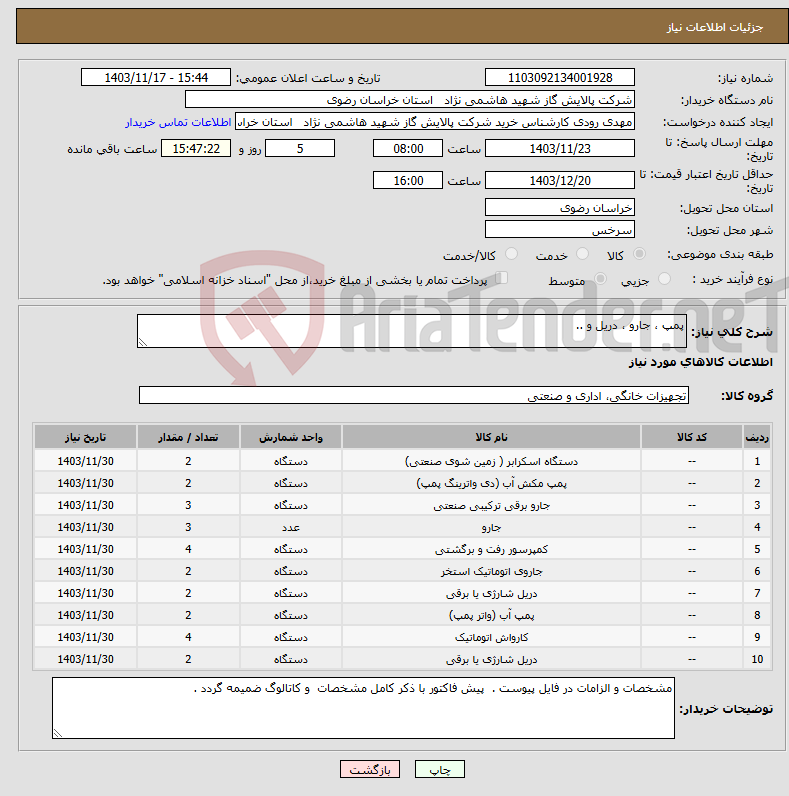Click the buyer organization name field
The image size is (789, 796).
[x=410, y=100]
